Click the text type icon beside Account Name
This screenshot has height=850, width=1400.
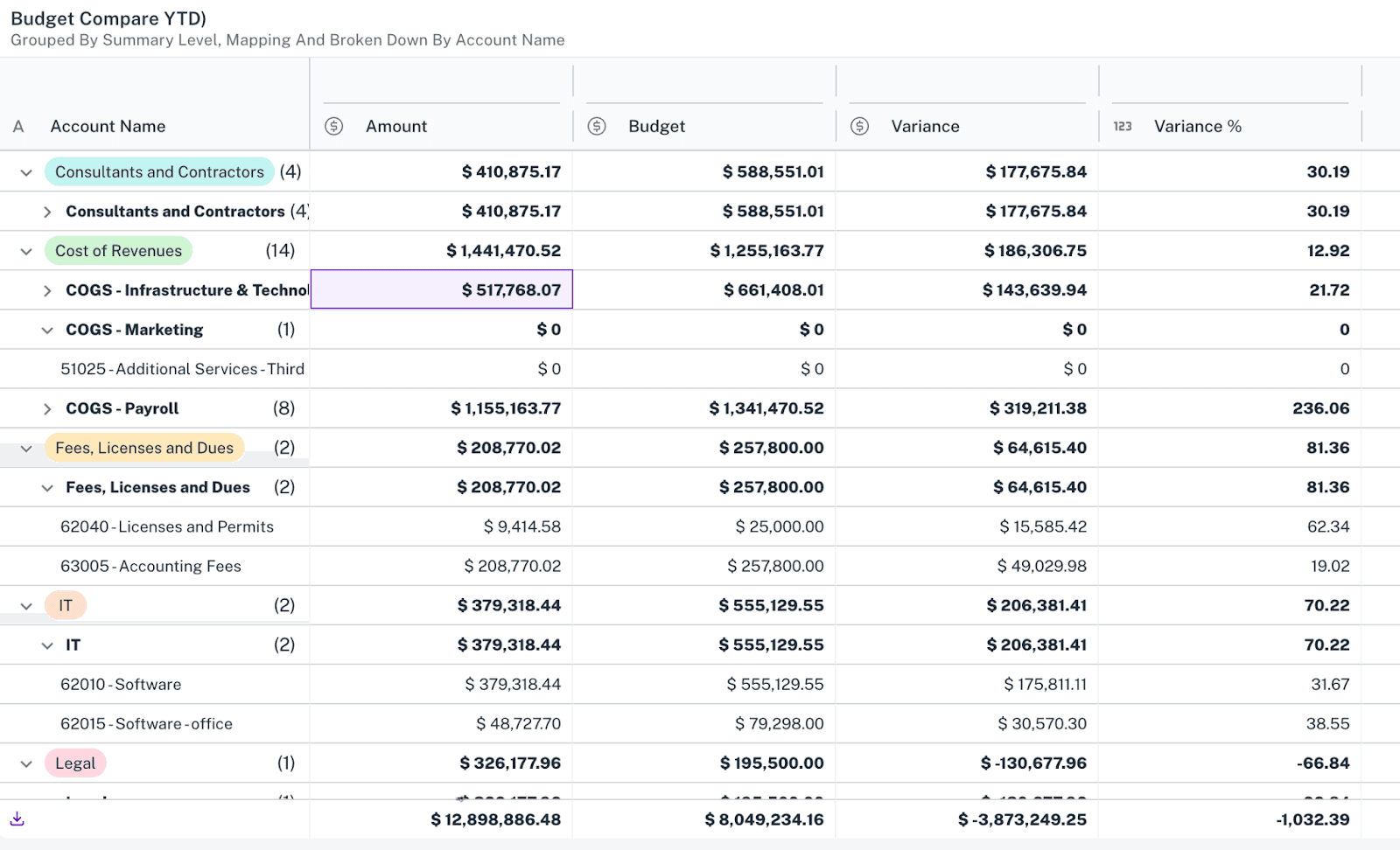[18, 126]
